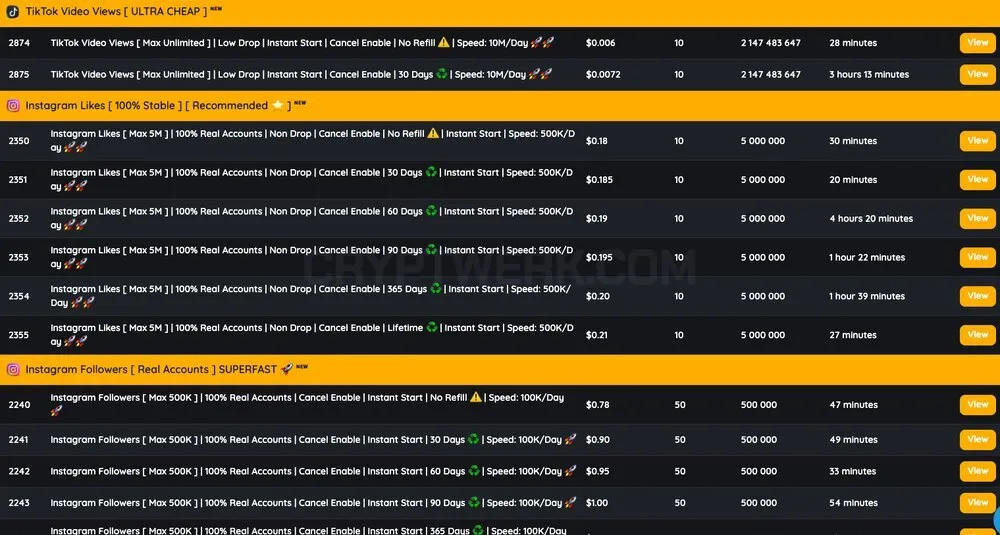Select TikTok Video Views ULTRA CHEAP category header

[500, 13]
